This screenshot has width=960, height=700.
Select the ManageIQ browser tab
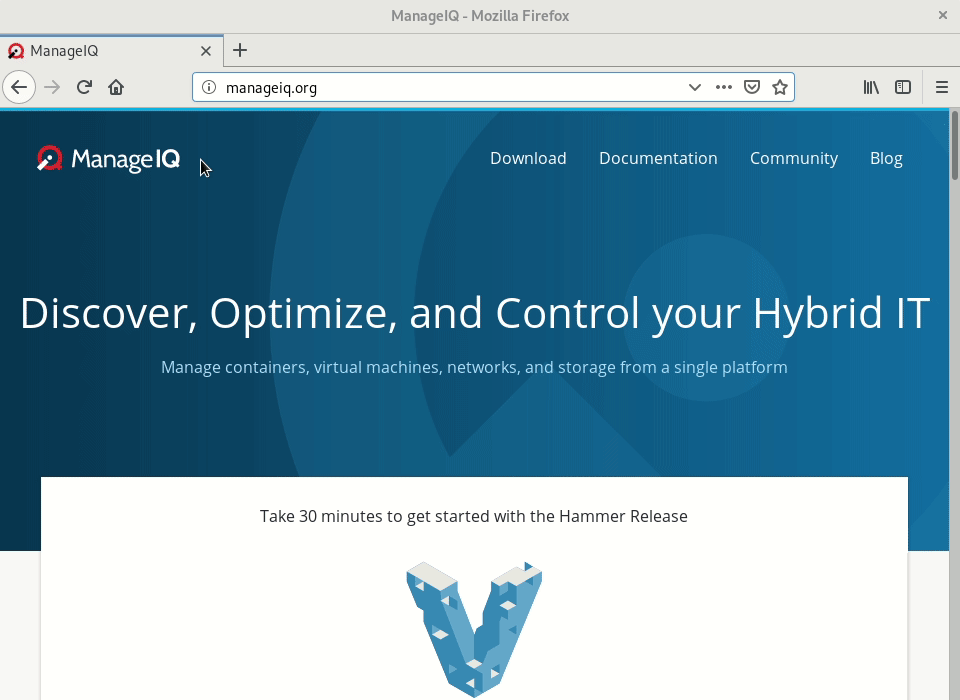[100, 51]
